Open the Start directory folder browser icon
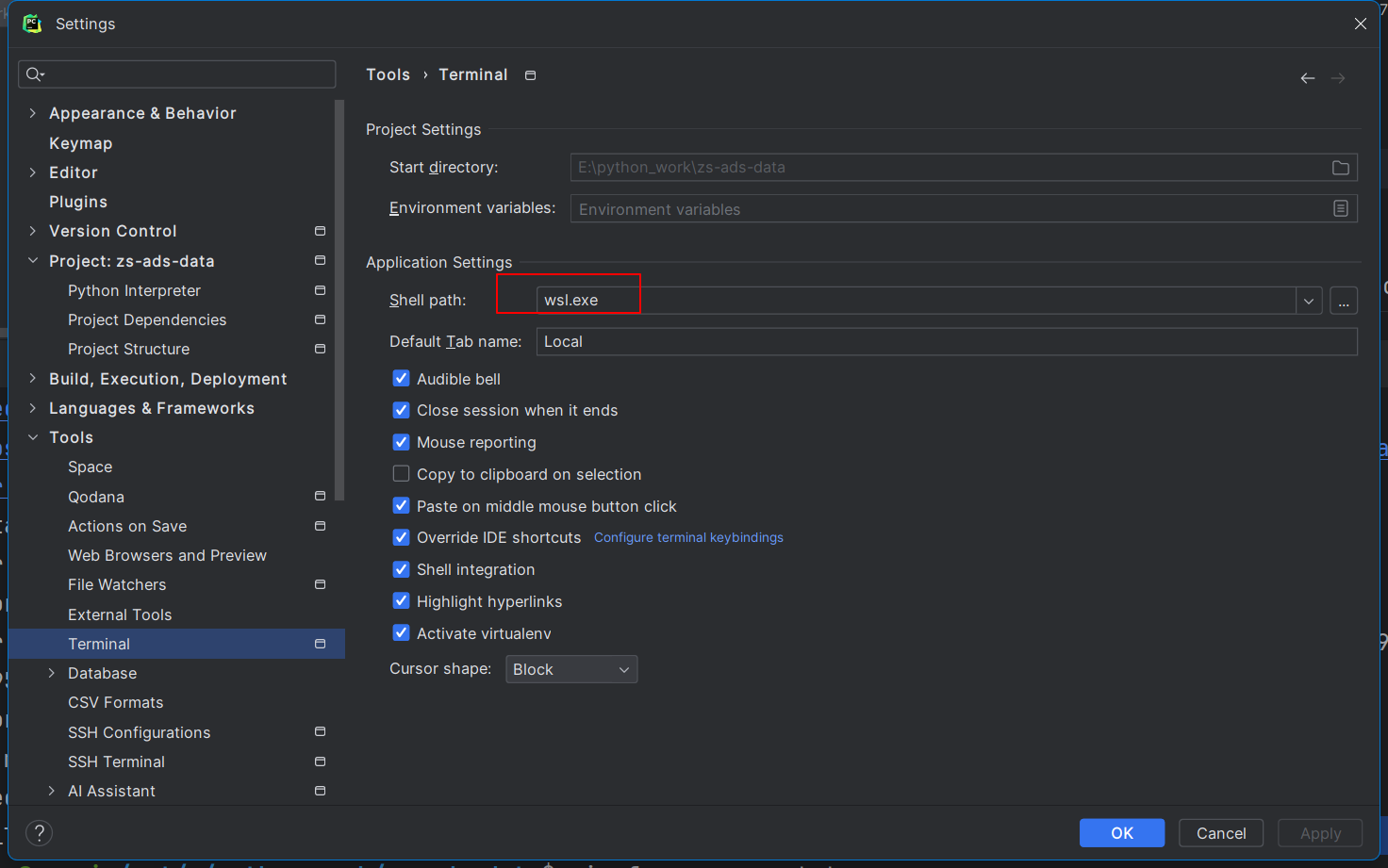 pyautogui.click(x=1341, y=167)
